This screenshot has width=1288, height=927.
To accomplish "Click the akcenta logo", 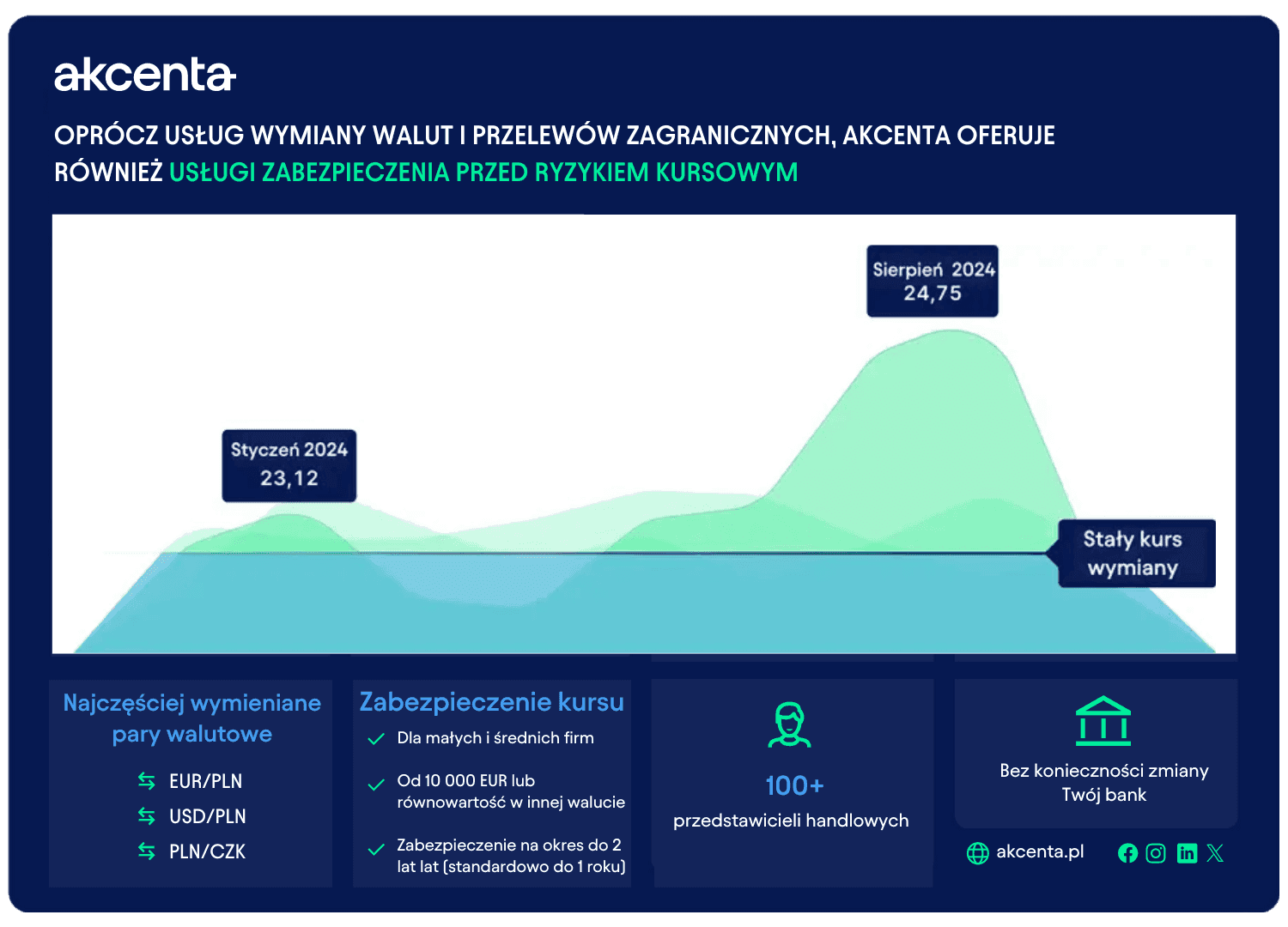I will (144, 76).
